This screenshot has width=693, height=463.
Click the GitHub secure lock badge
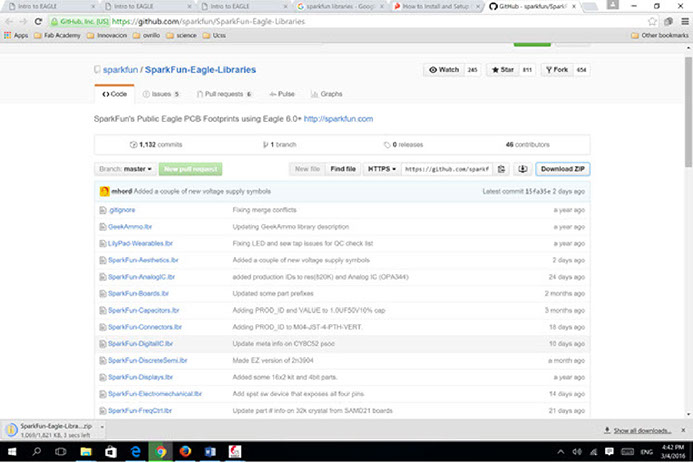pos(80,21)
